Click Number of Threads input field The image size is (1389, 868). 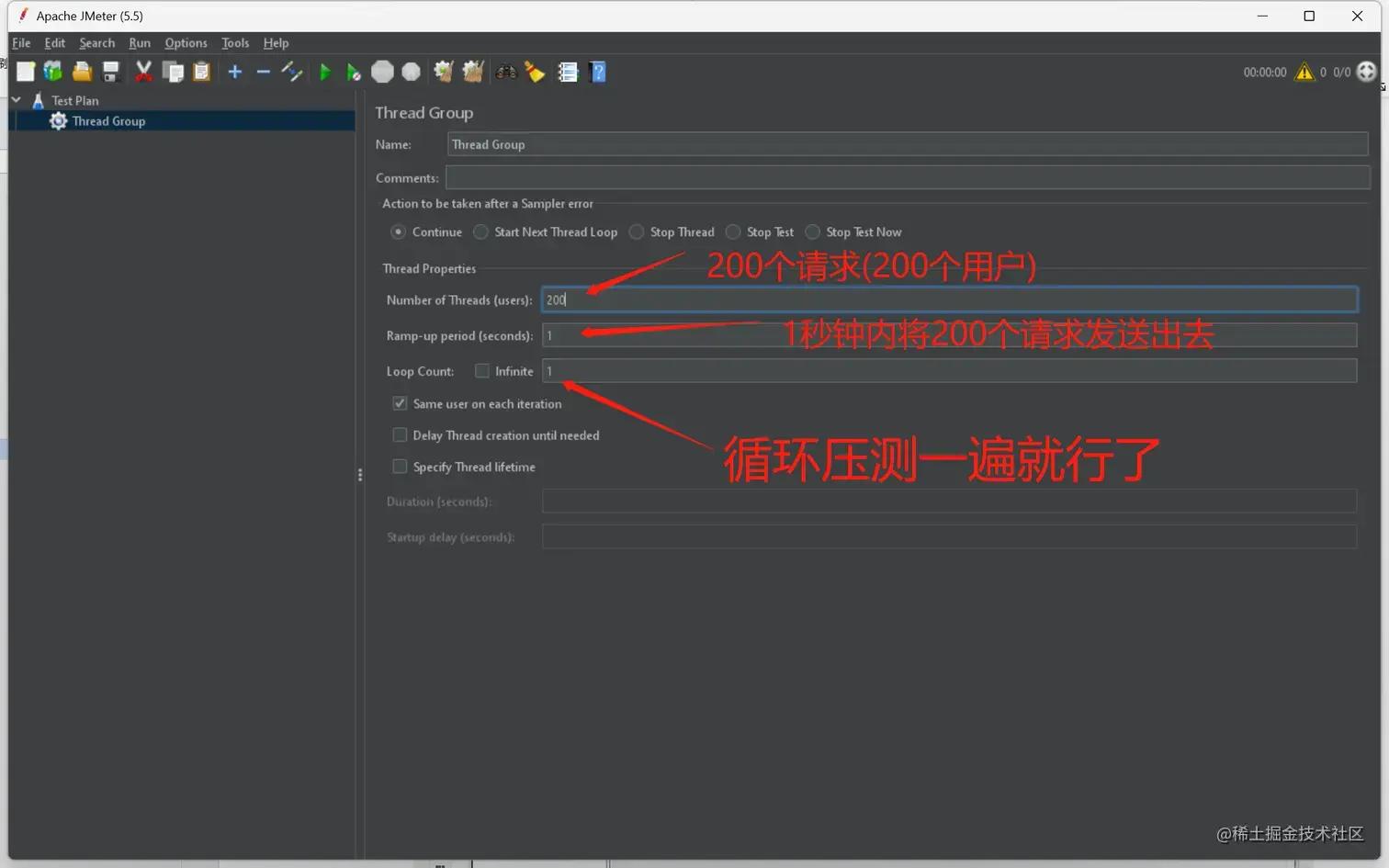[950, 299]
